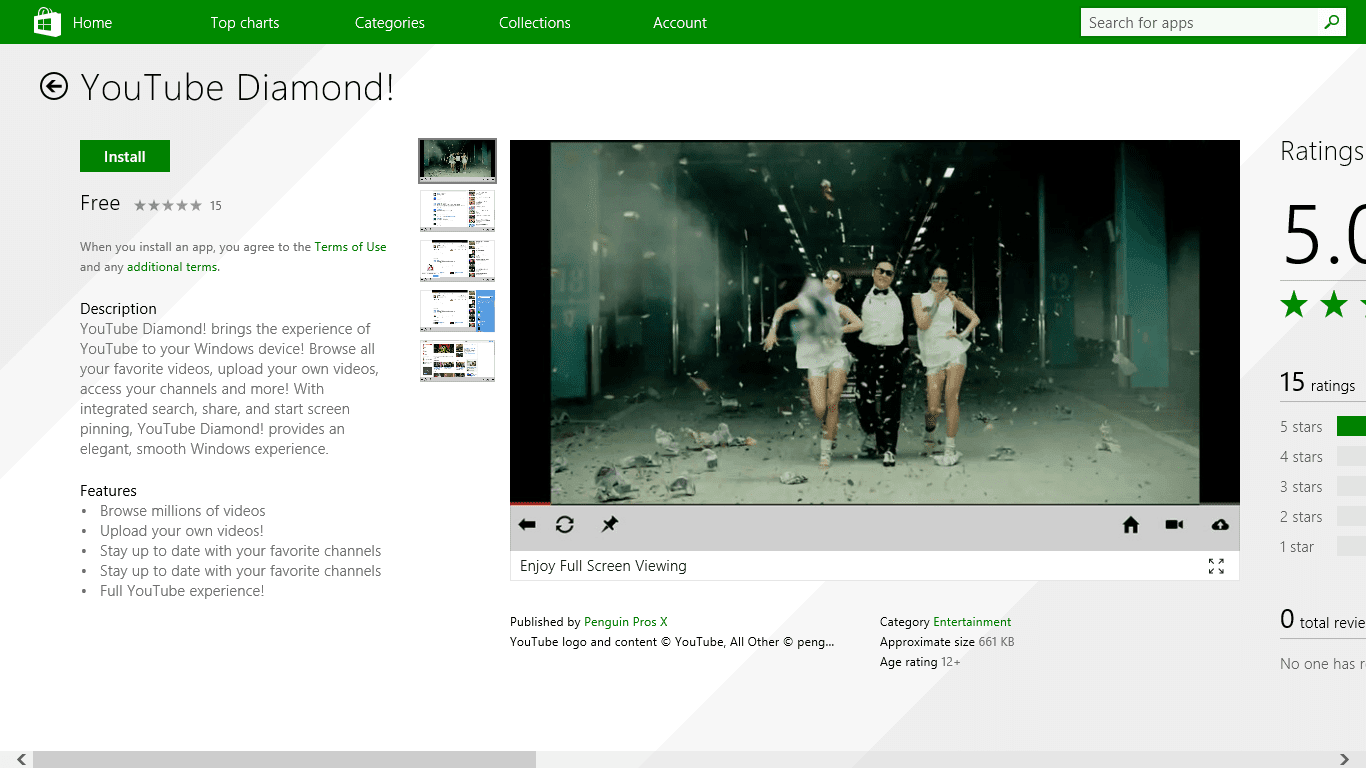
Task: Click the 2 stars rating row
Action: [1322, 517]
